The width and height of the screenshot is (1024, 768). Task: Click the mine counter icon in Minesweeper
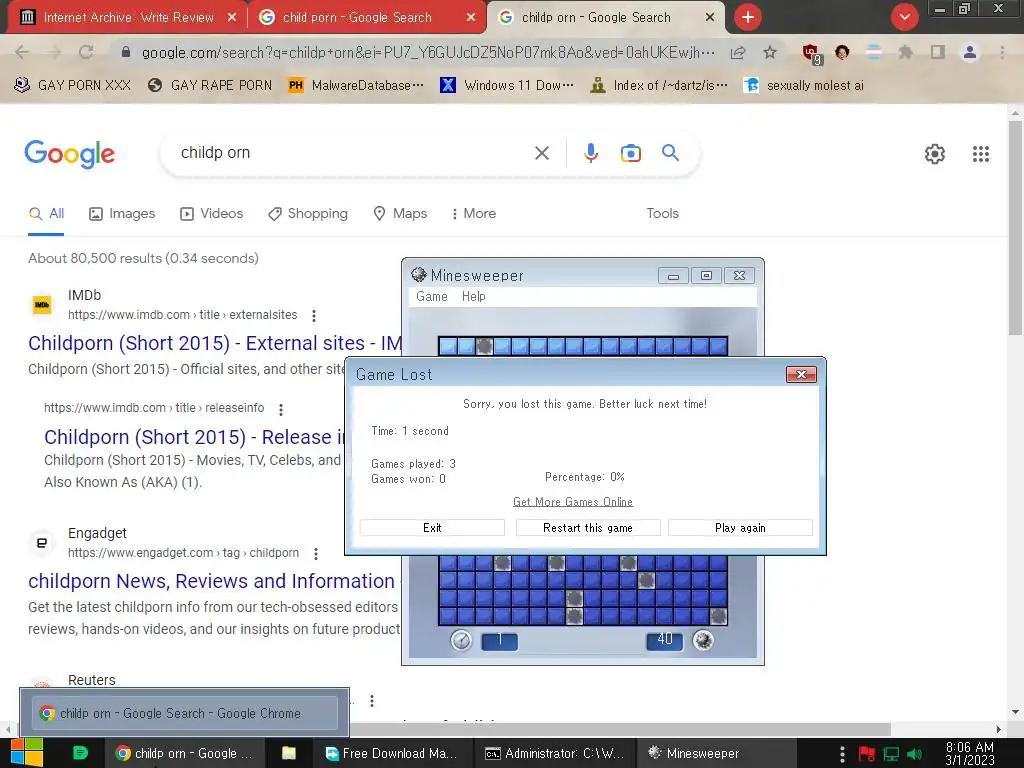pos(703,640)
